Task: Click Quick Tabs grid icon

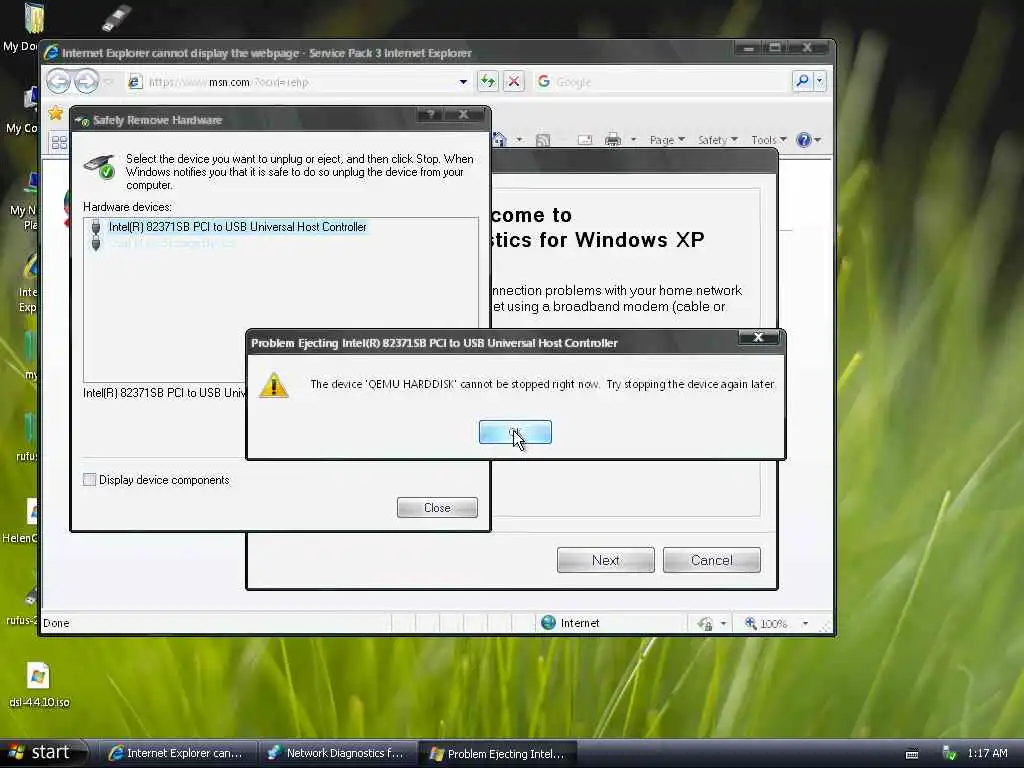Action: tap(59, 142)
